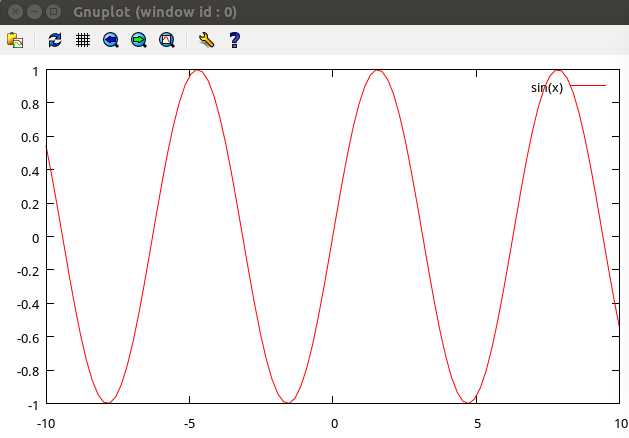Maximize the Gnuplot window

(53, 12)
